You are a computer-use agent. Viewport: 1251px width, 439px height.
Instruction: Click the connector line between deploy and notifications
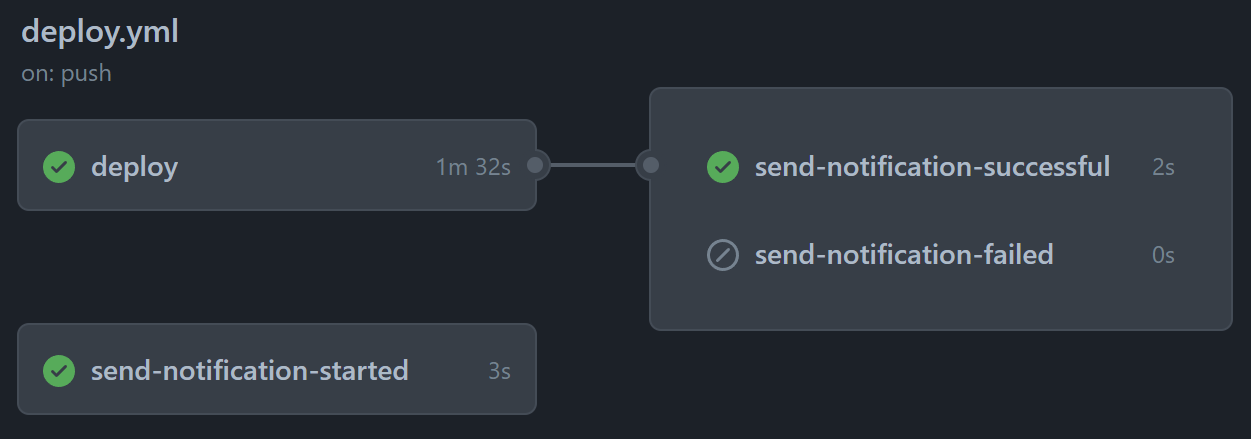593,165
